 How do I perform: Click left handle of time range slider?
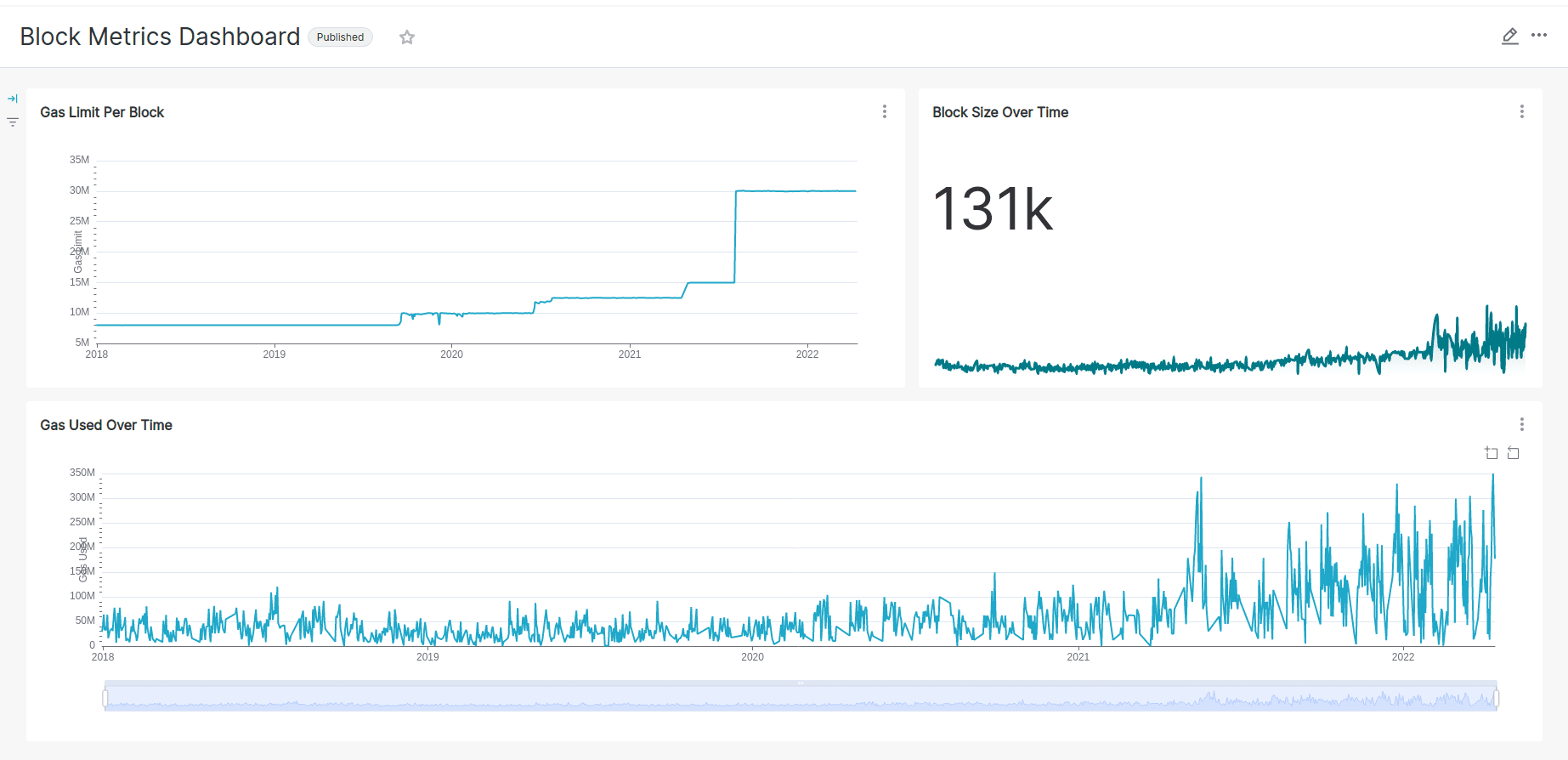pyautogui.click(x=105, y=698)
